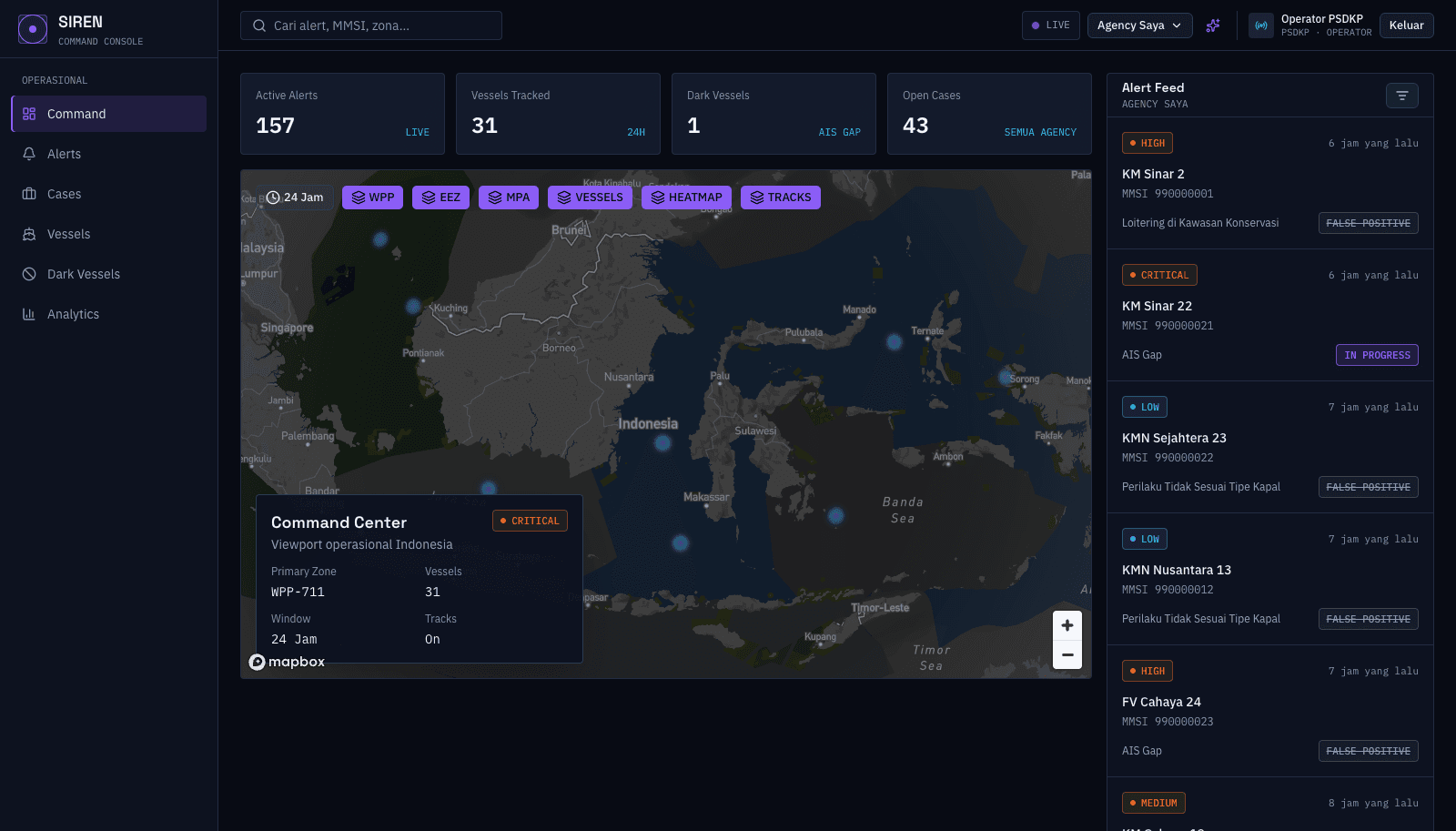Open the Agency Saya dropdown
This screenshot has width=1456, height=831.
tap(1139, 25)
